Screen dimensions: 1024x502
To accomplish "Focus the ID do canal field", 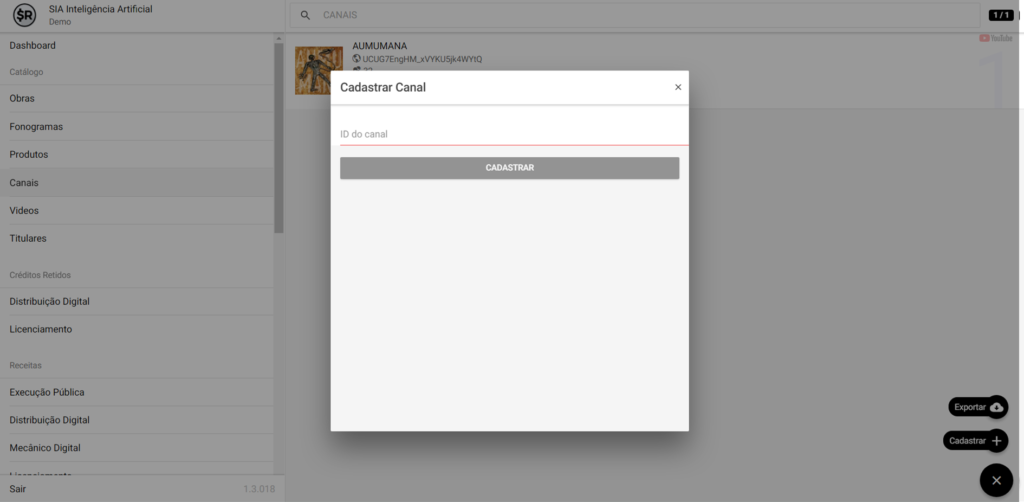I will coord(509,134).
